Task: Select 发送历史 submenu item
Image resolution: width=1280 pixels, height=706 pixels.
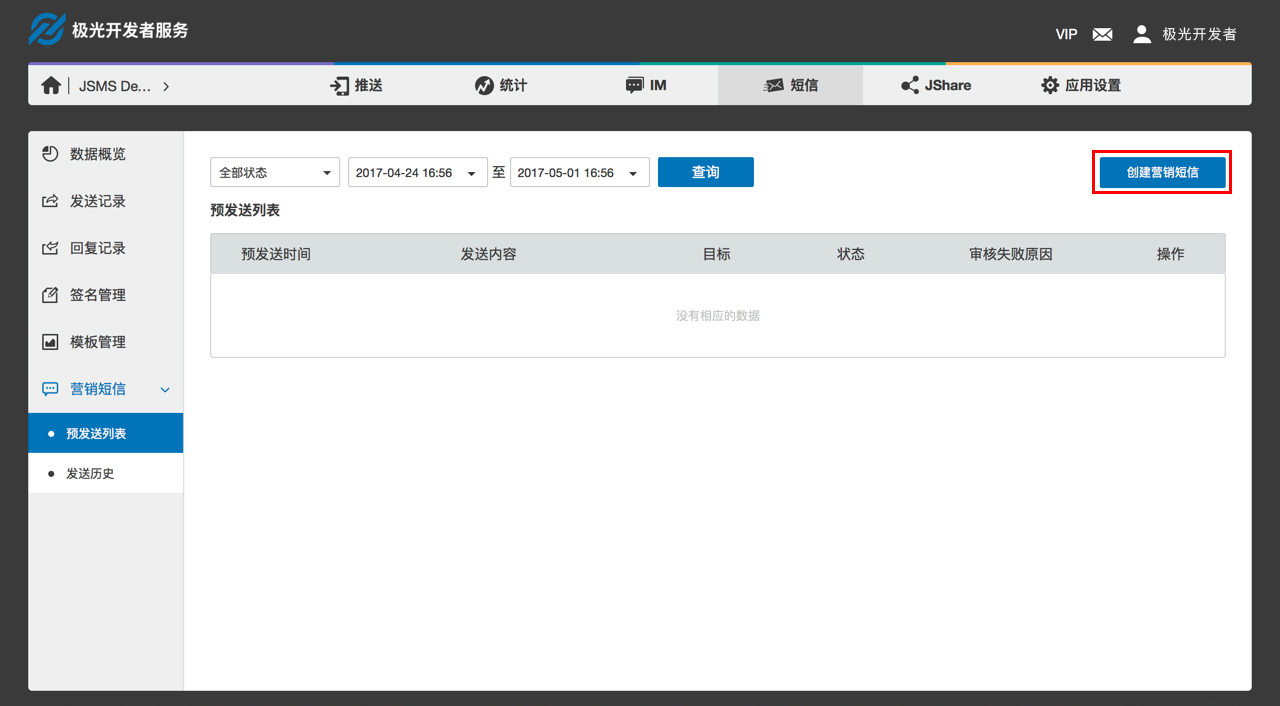Action: tap(106, 473)
